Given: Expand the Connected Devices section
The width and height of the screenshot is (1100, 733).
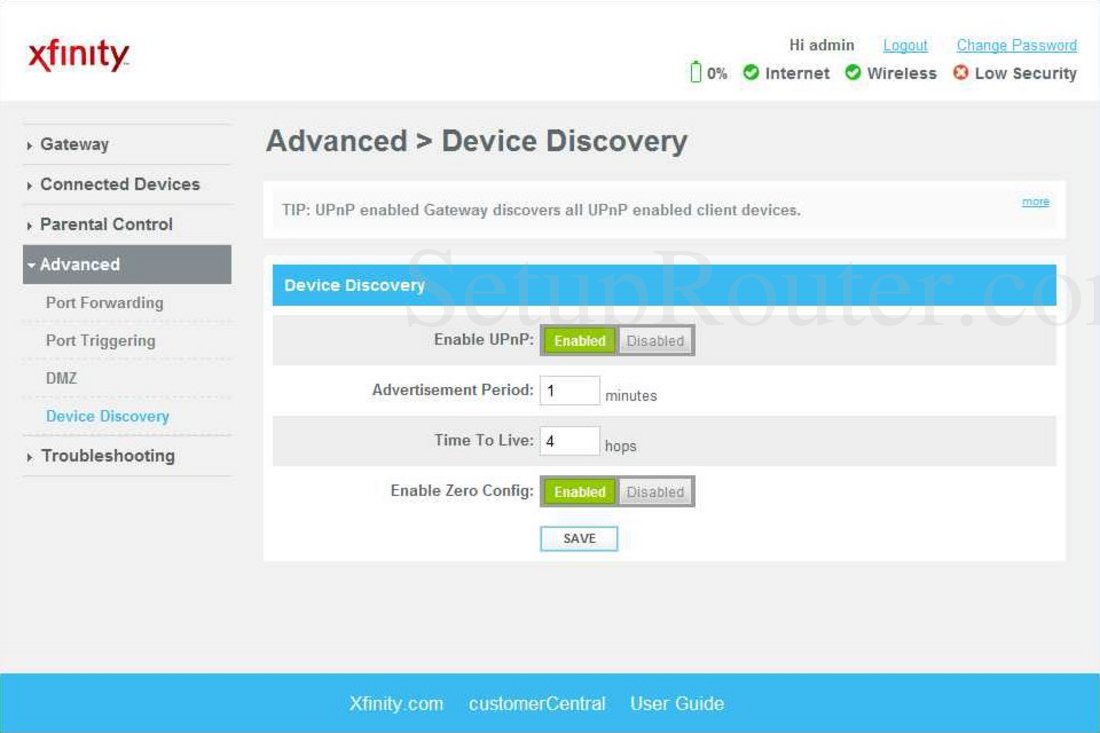Looking at the screenshot, I should point(119,184).
